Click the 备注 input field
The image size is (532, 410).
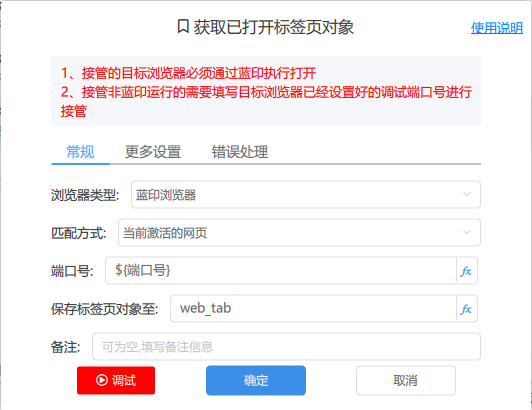[x=286, y=347]
